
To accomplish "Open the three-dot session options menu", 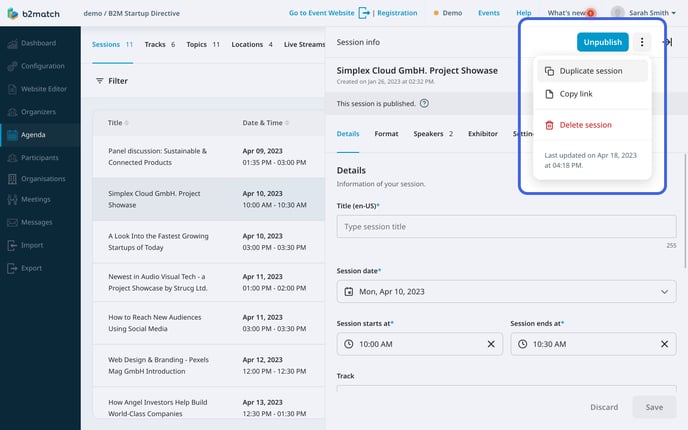I will (641, 42).
